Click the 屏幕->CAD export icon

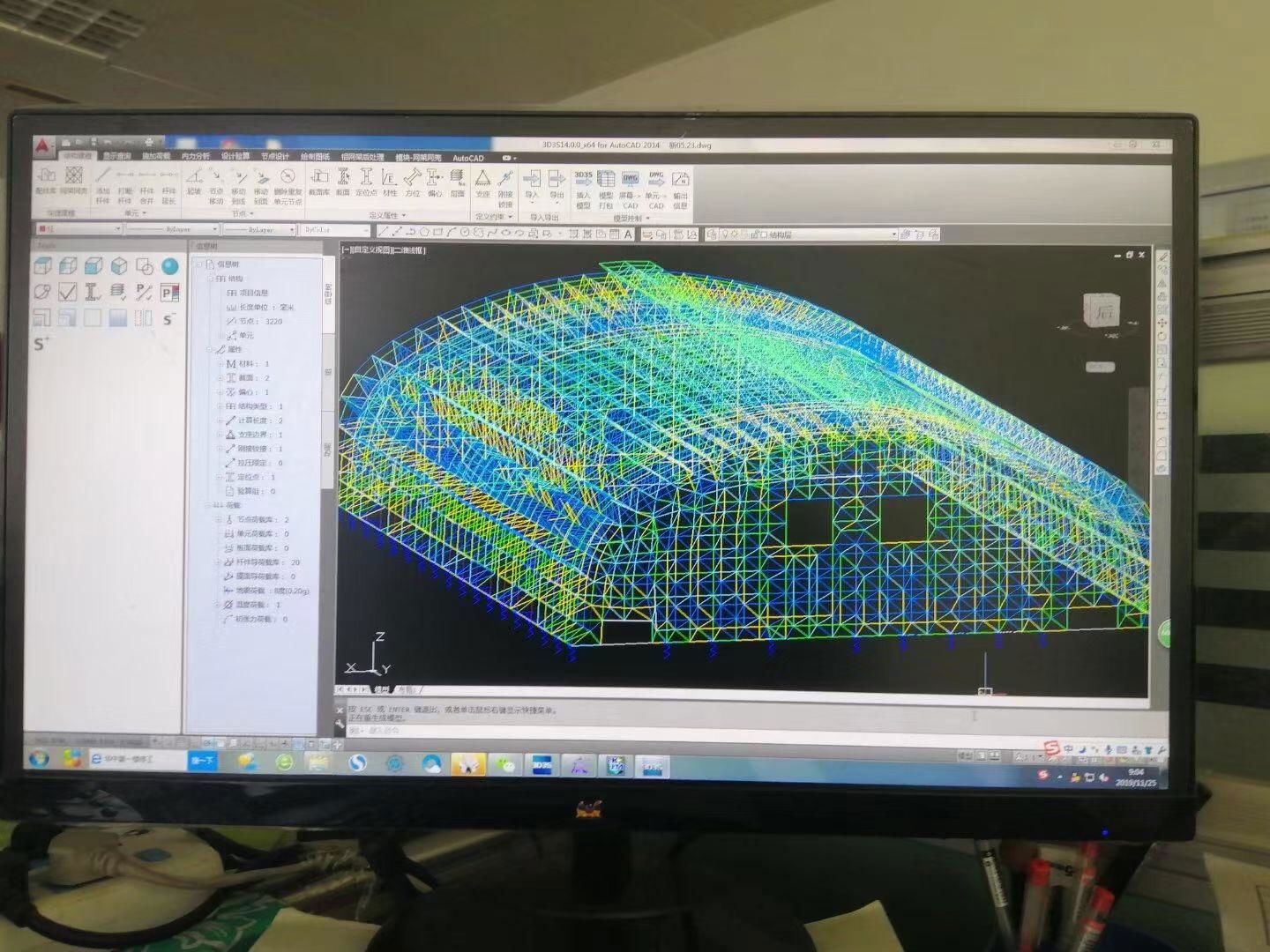tap(630, 190)
